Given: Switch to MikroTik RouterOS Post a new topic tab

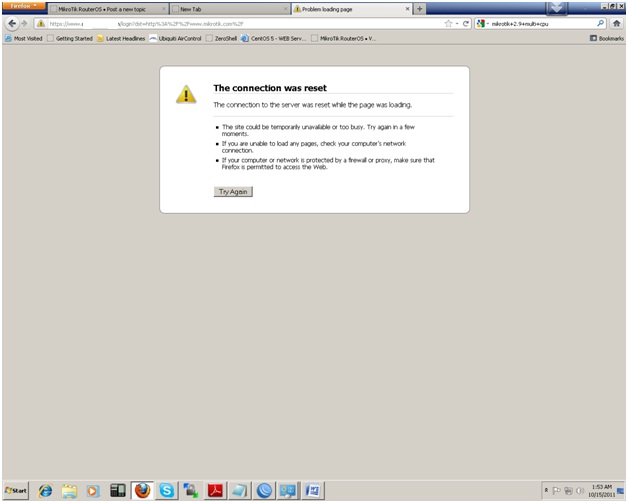Looking at the screenshot, I should click(109, 9).
